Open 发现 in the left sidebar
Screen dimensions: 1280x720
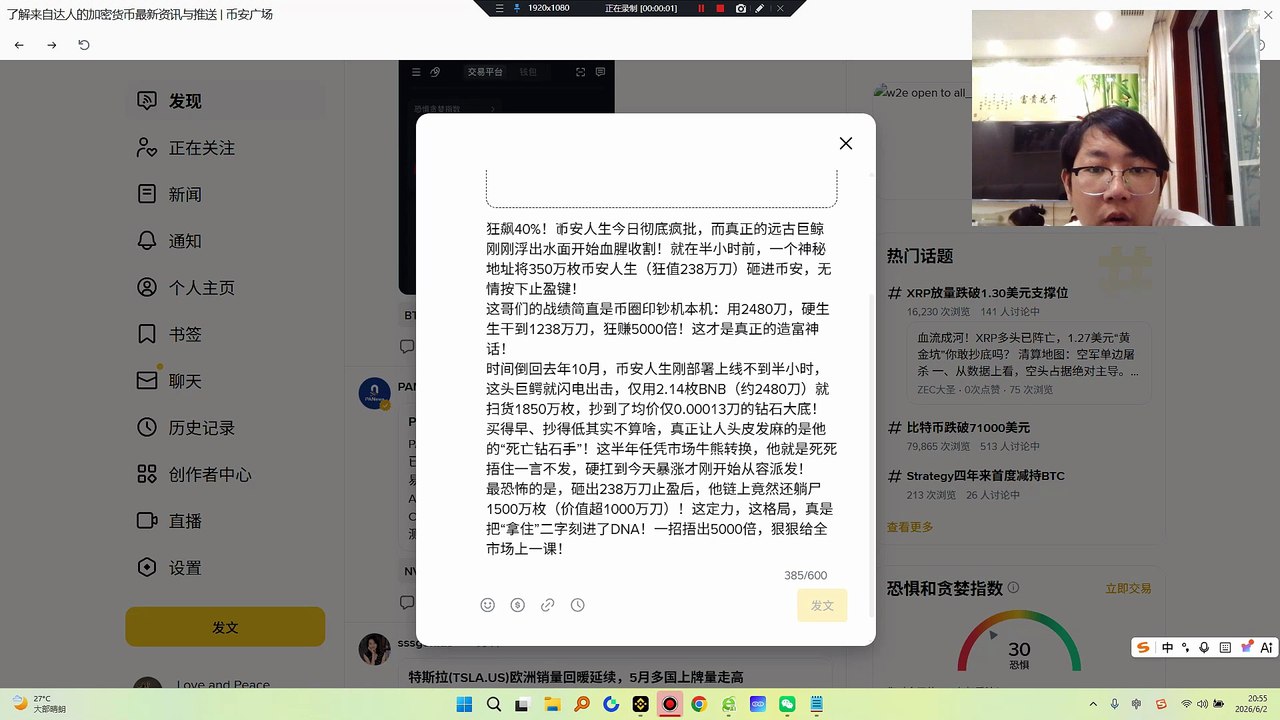pos(225,101)
